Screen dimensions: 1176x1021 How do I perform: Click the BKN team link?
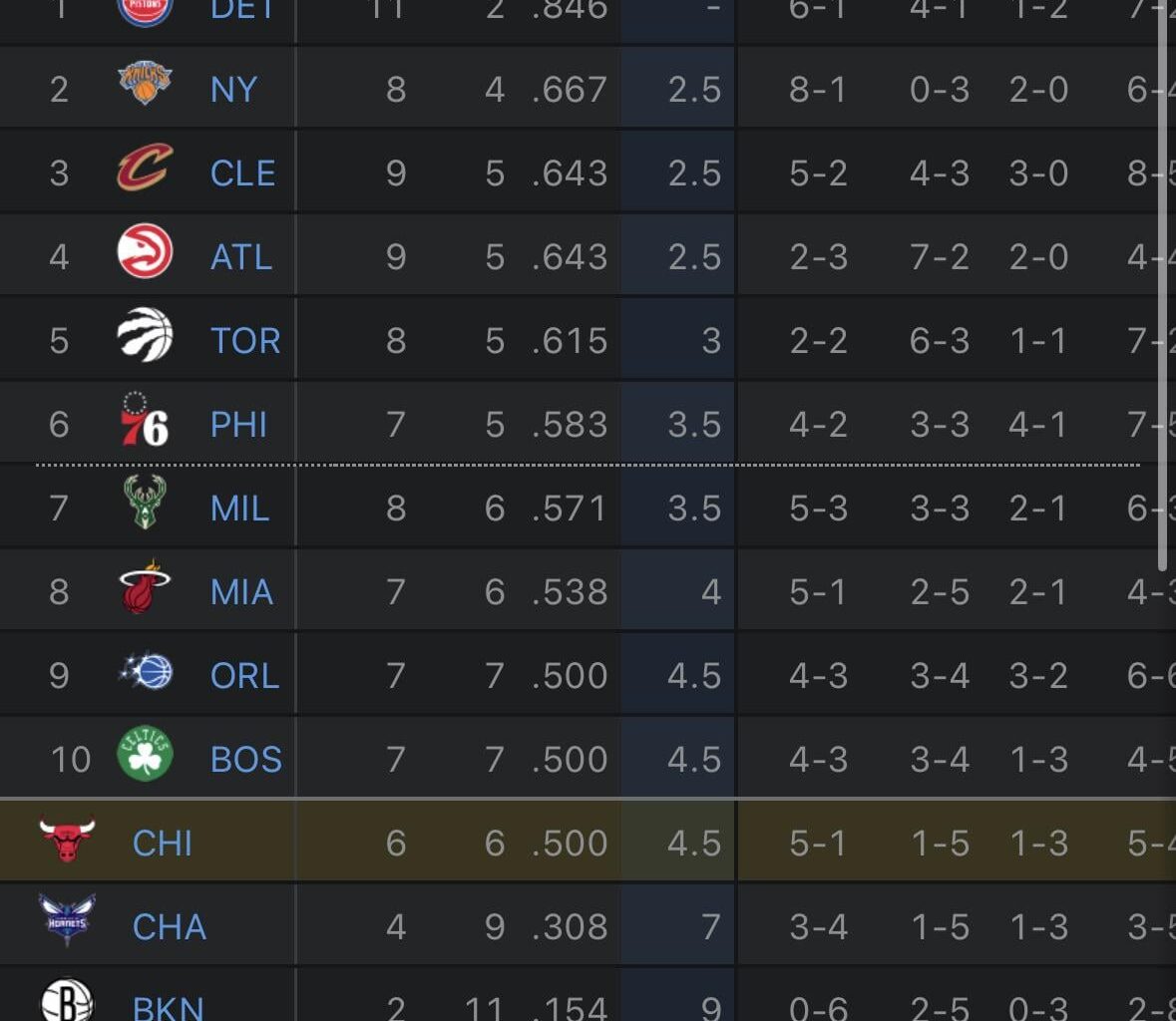click(170, 1007)
